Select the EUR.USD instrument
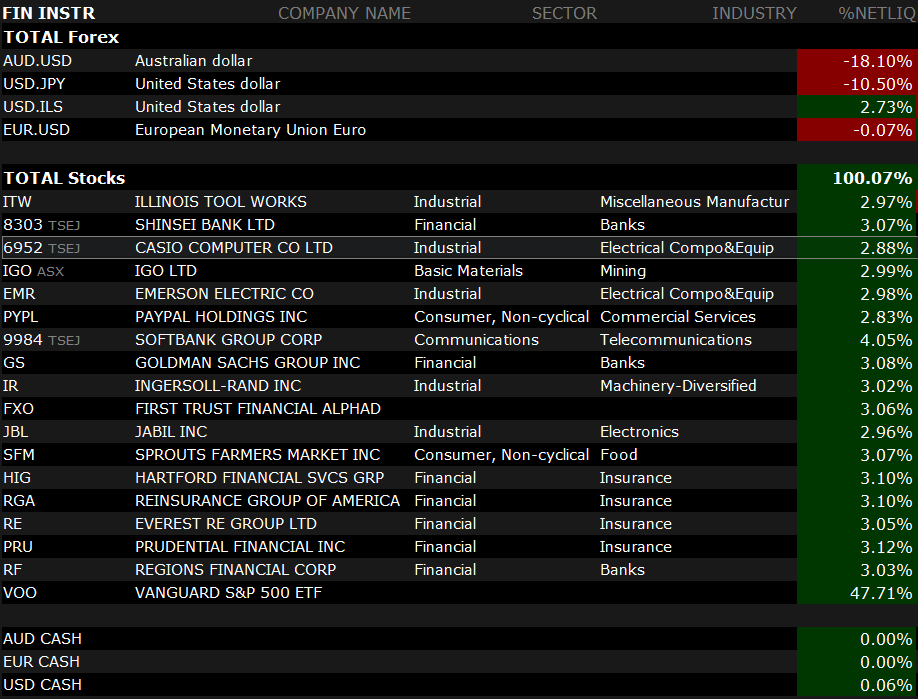This screenshot has width=918, height=699. pos(36,129)
